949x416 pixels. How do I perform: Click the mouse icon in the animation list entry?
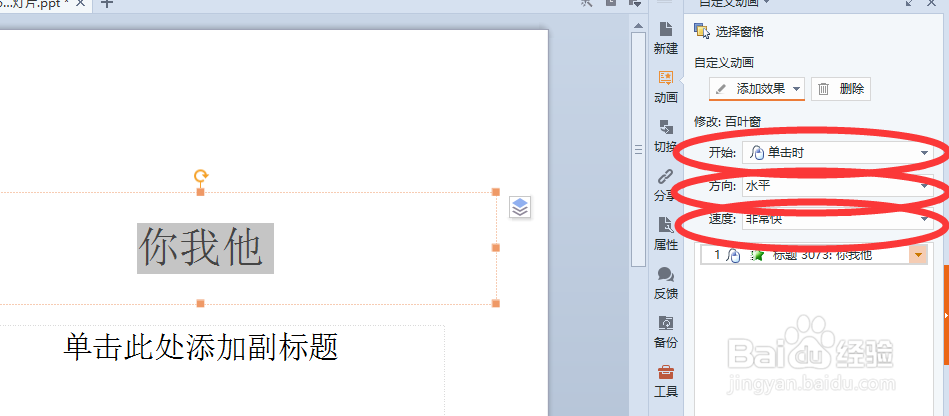[733, 256]
